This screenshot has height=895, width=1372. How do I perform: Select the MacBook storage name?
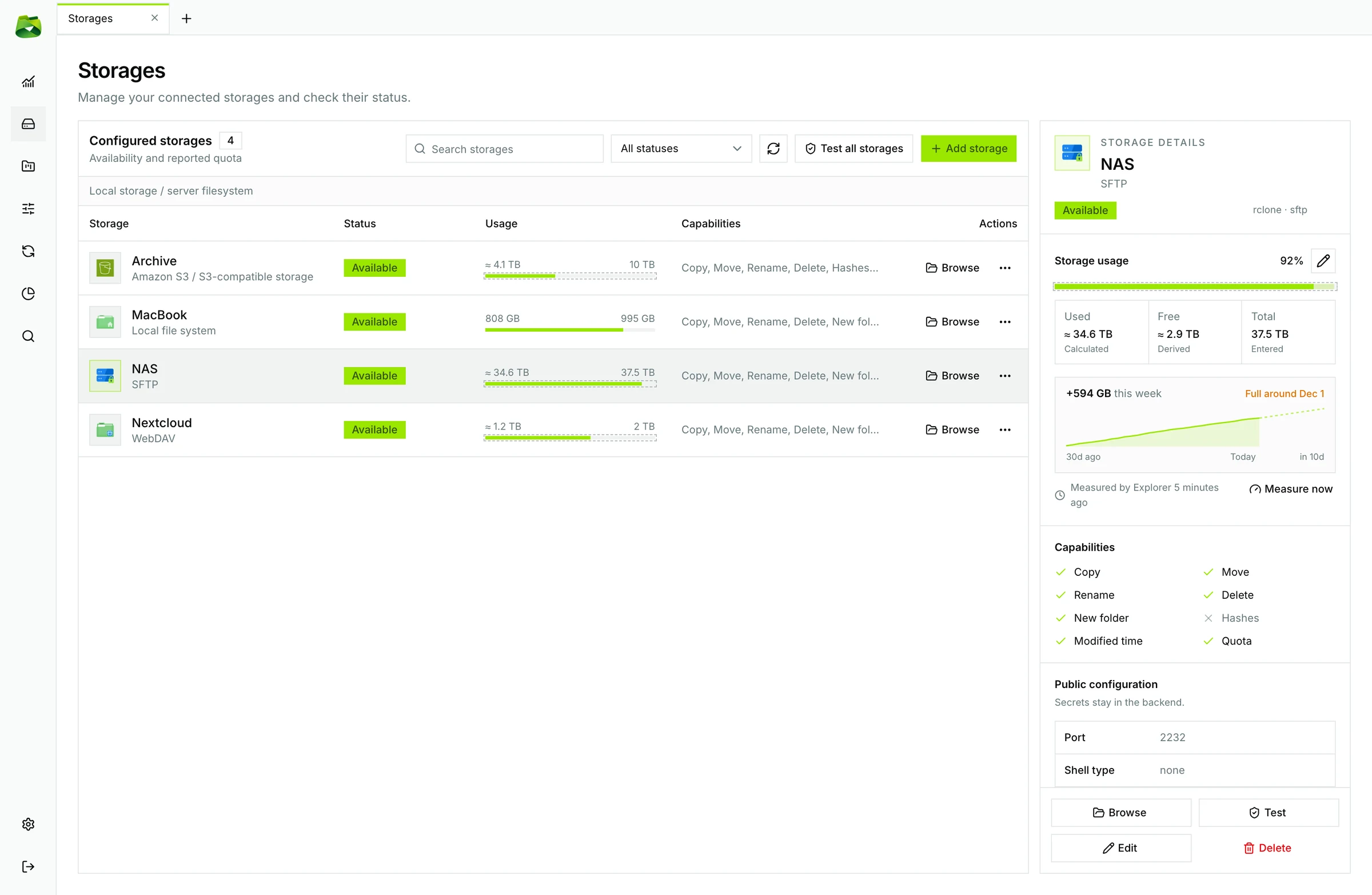[159, 315]
